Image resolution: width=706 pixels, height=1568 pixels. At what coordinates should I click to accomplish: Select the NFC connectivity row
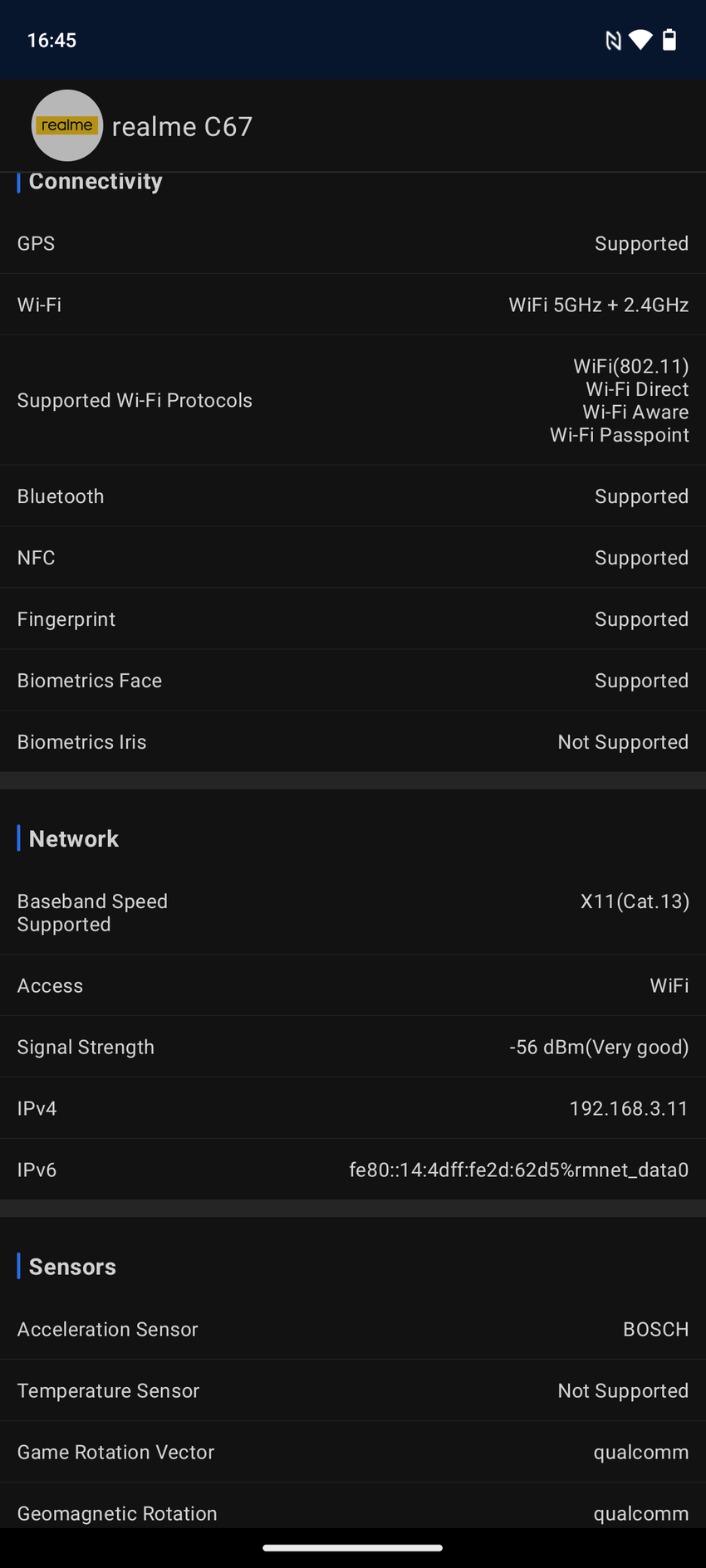pos(353,558)
